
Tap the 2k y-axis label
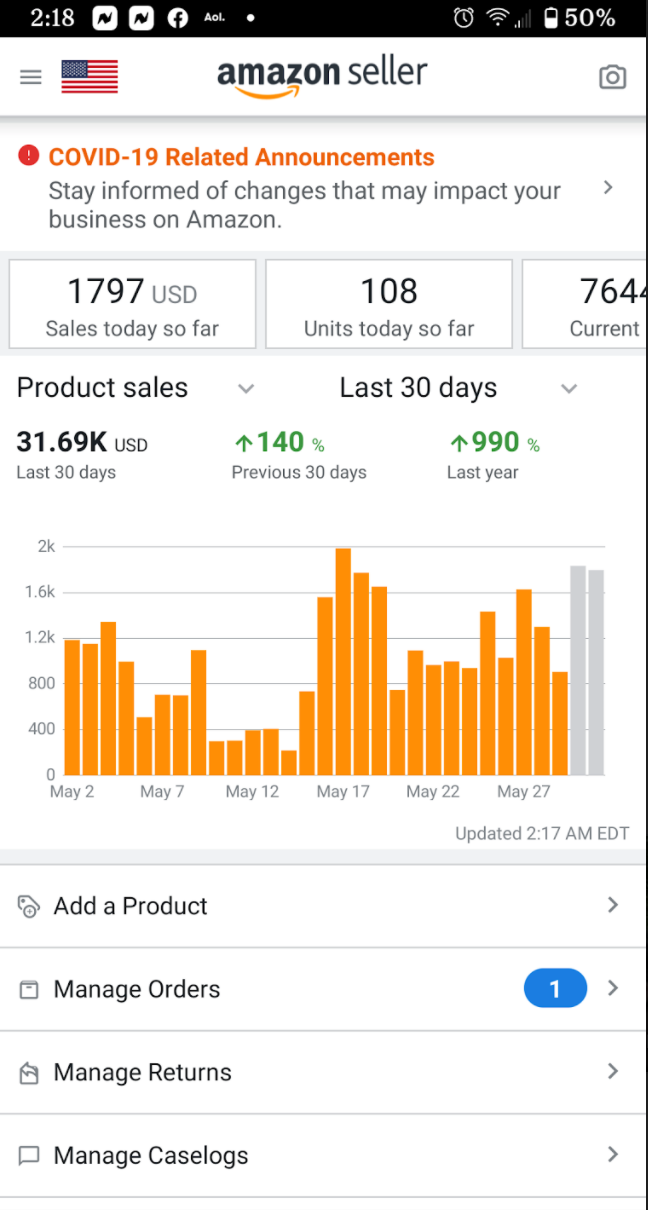46,546
